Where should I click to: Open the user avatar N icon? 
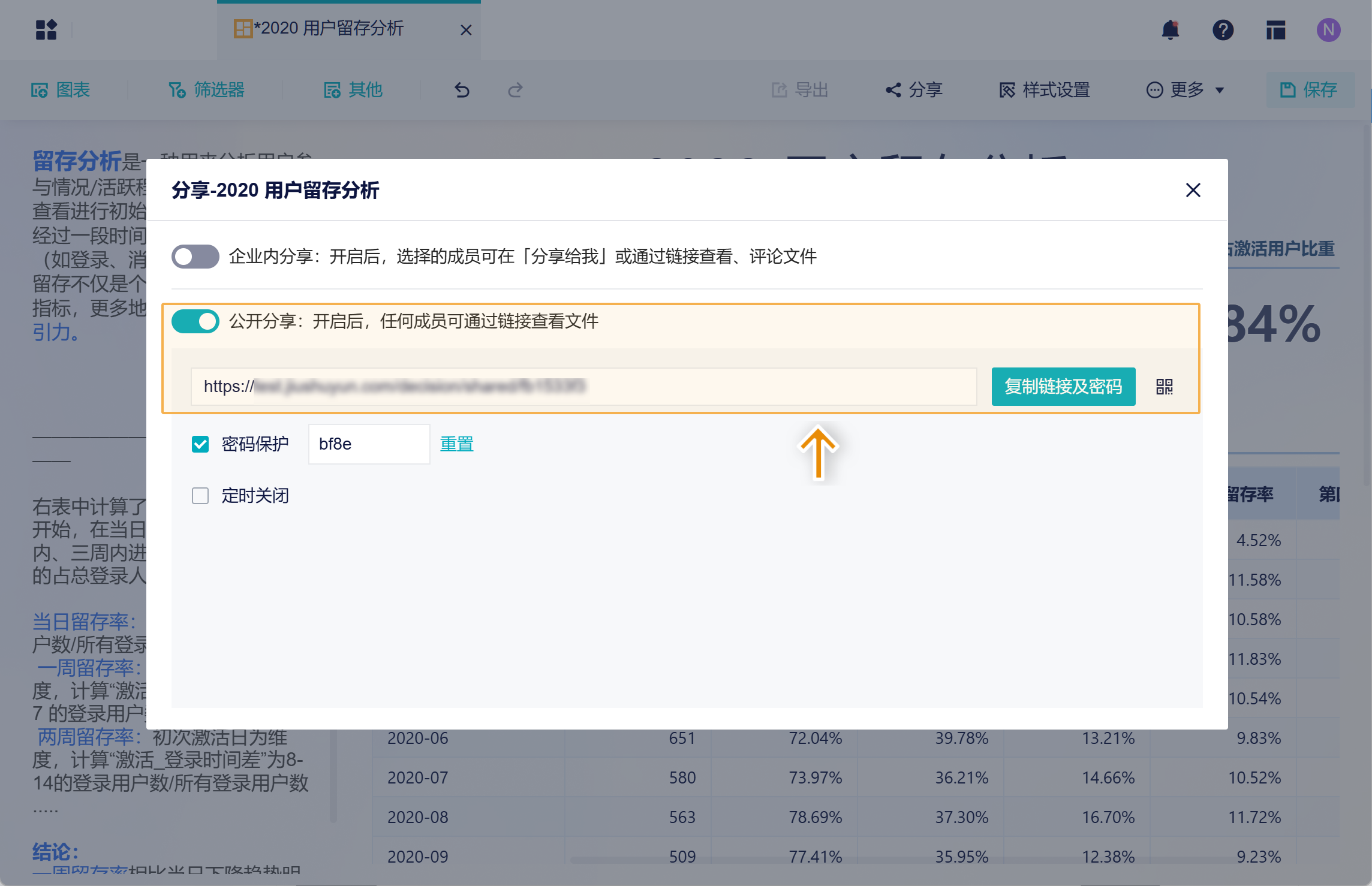coord(1328,29)
